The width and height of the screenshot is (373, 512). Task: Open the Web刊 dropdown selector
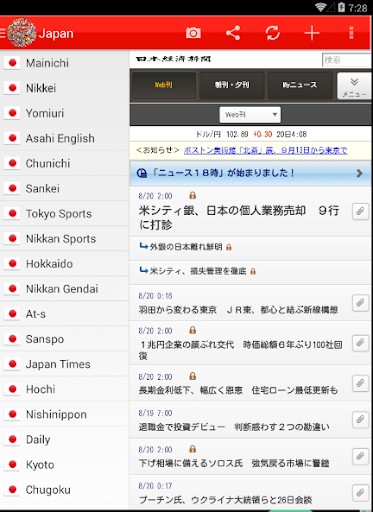(250, 115)
